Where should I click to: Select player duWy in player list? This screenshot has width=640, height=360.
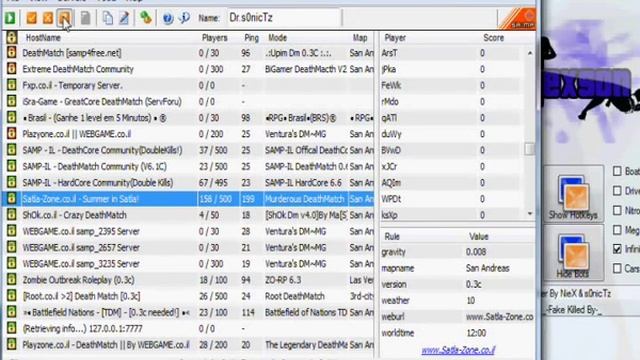[451, 134]
